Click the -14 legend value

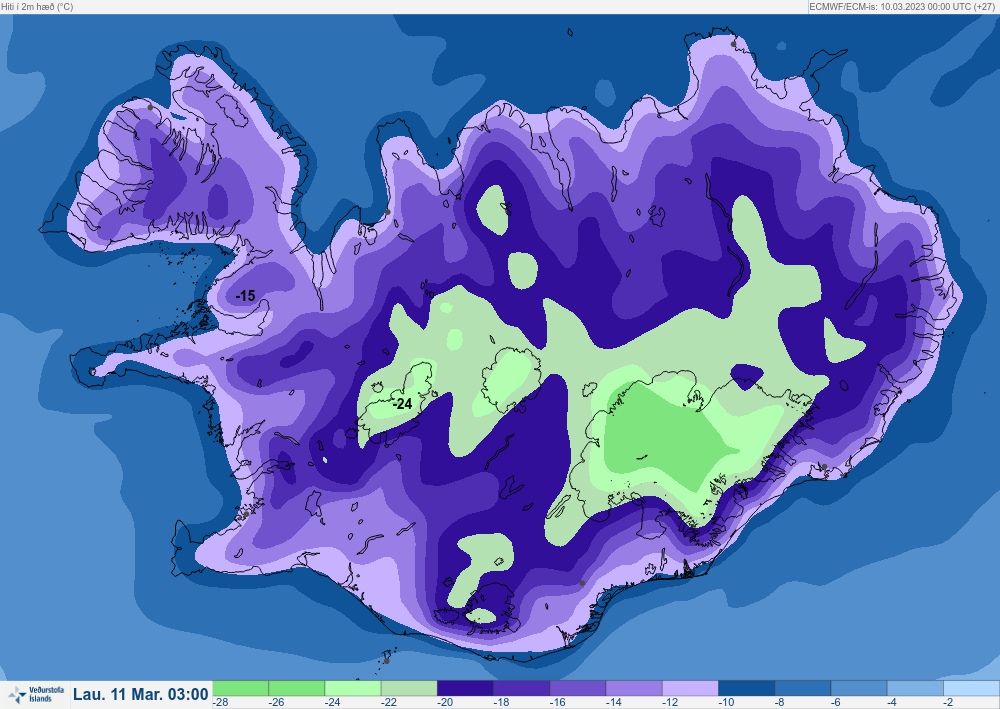[x=614, y=702]
